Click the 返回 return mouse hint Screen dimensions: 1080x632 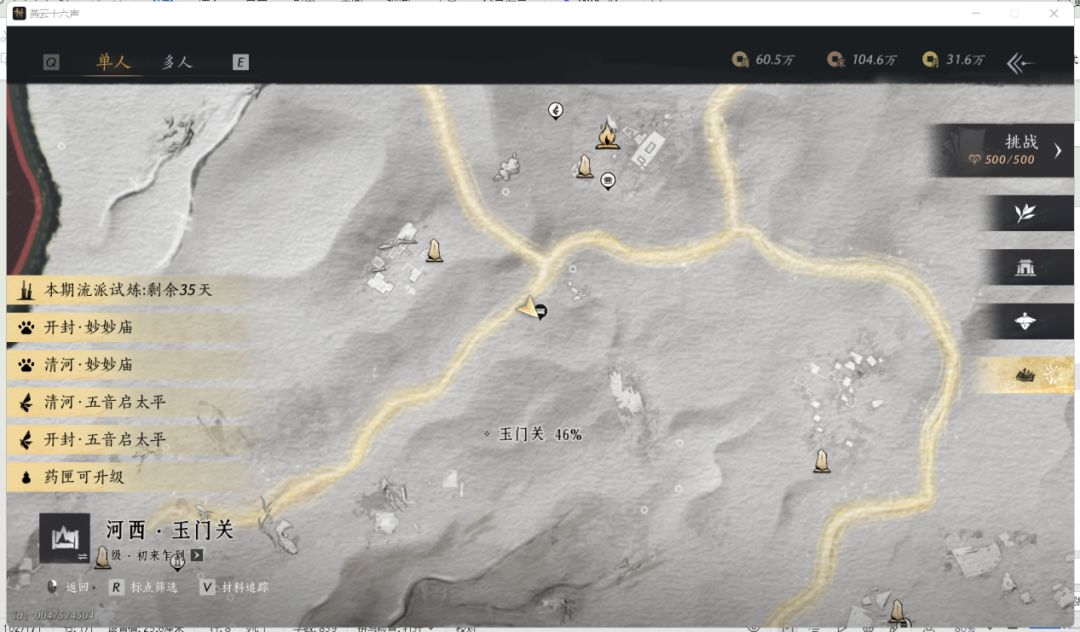pyautogui.click(x=71, y=587)
